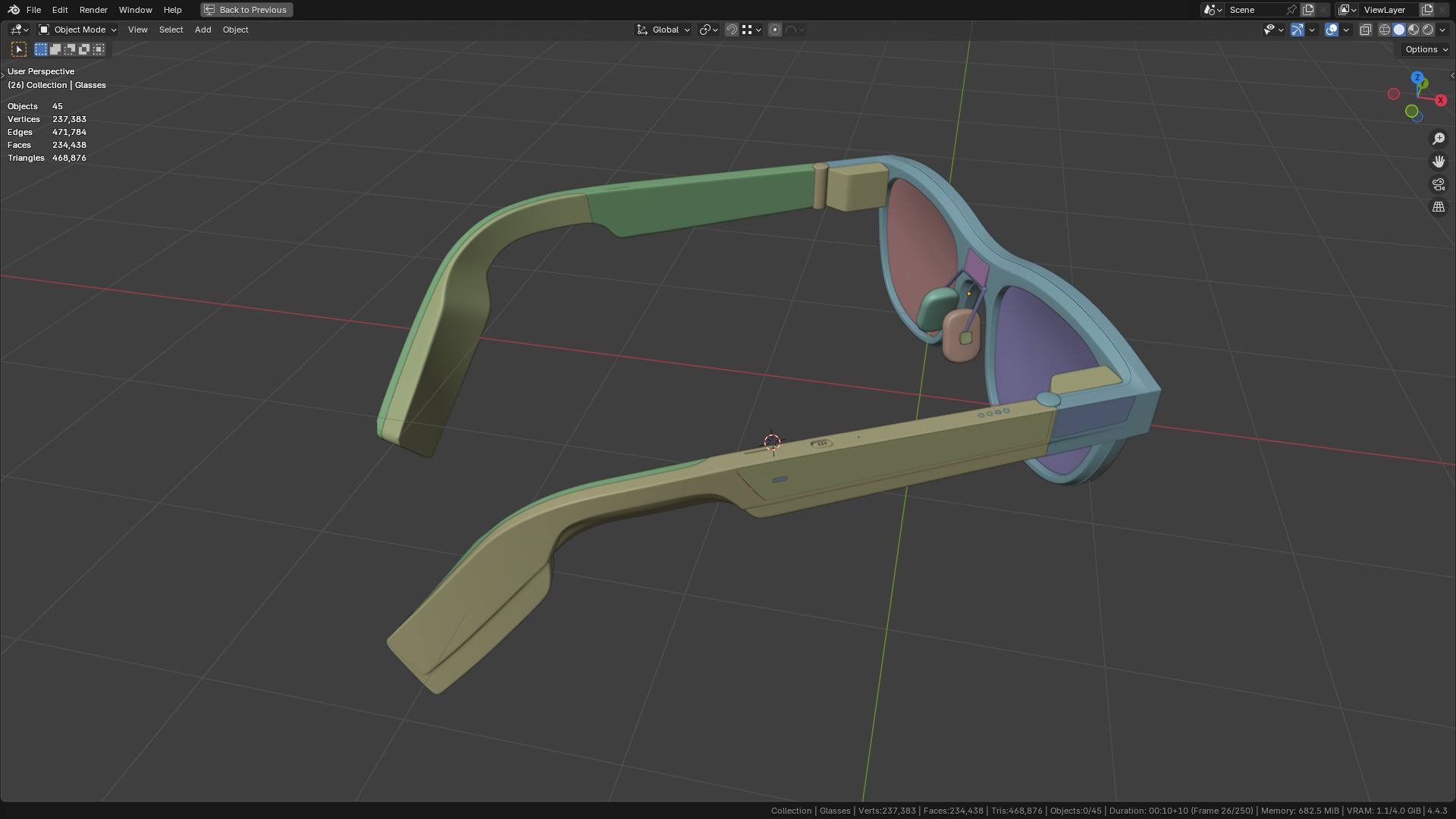Viewport: 1456px width, 819px height.
Task: Open gizmo options dropdown arrow
Action: click(1312, 30)
